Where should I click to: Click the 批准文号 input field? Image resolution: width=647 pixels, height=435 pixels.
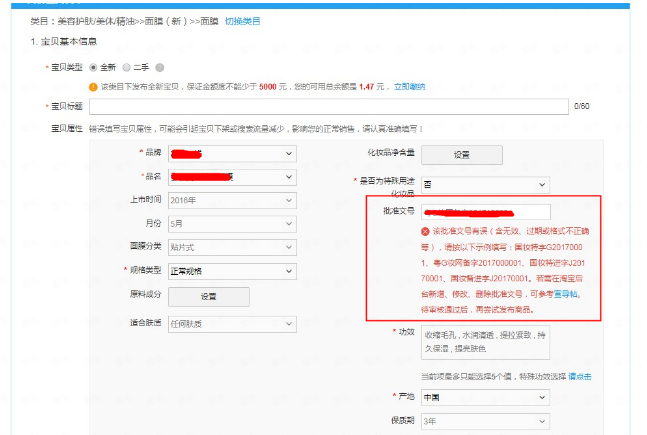485,212
